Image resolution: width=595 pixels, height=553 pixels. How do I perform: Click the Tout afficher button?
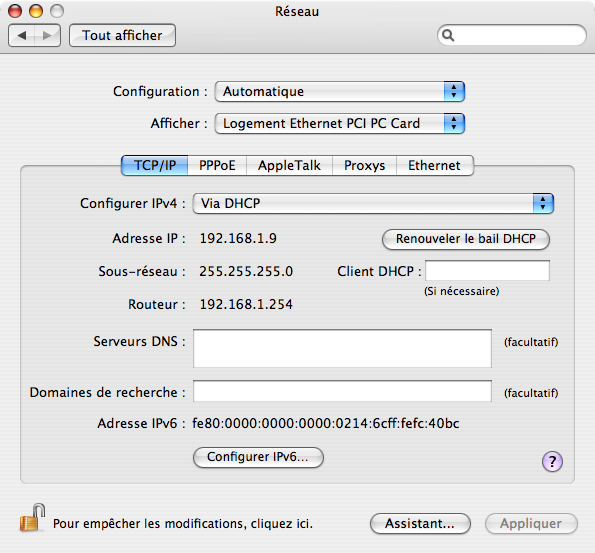(x=122, y=36)
